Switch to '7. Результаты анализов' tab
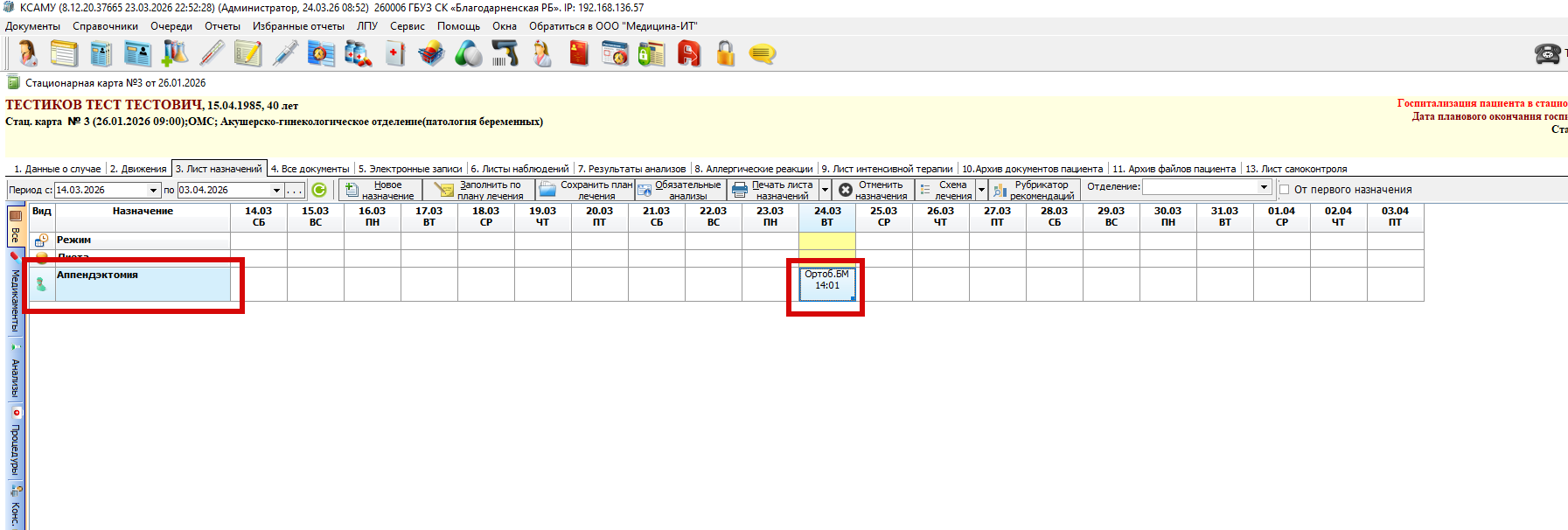1568x530 pixels. coord(631,169)
